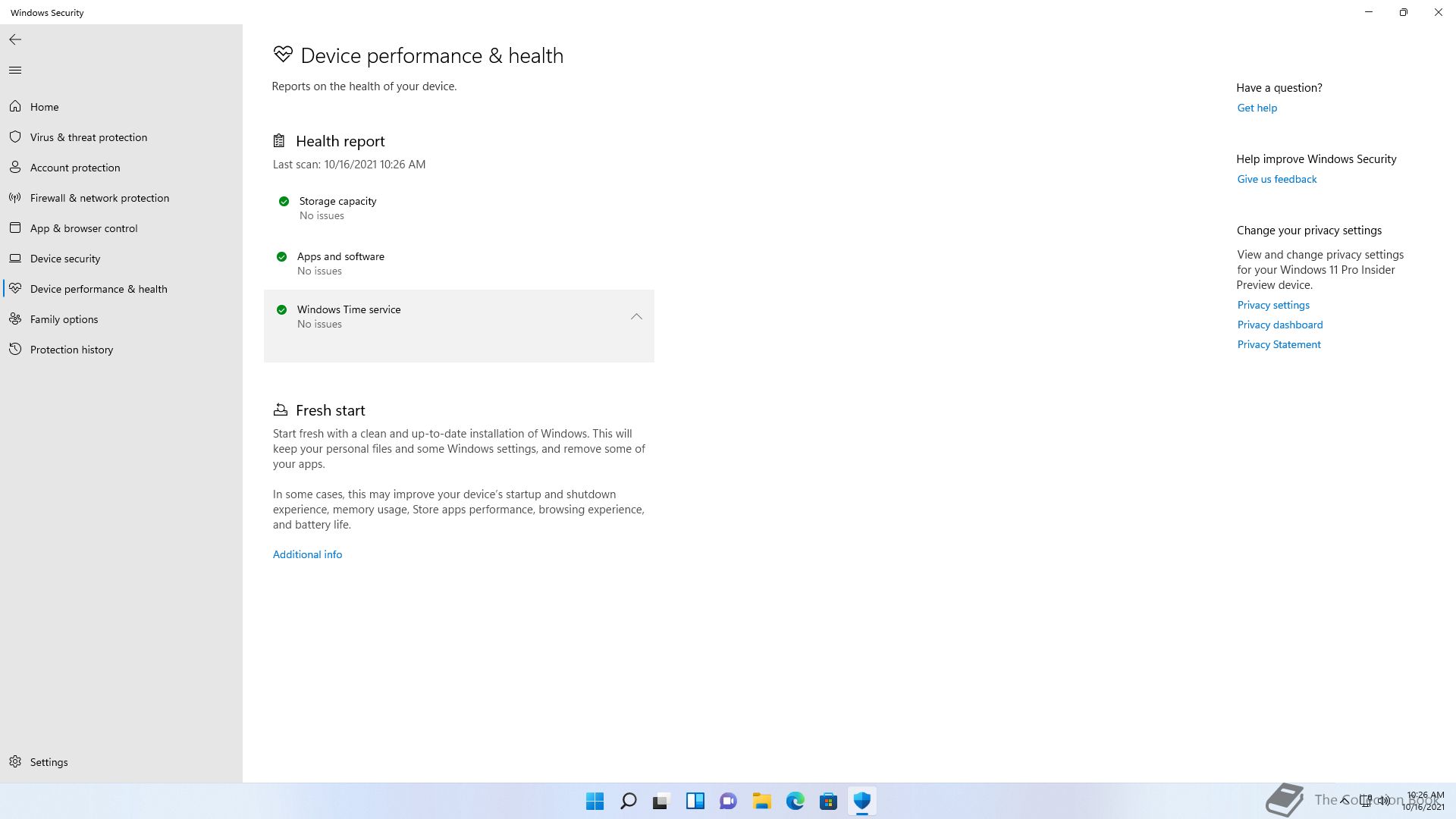Image resolution: width=1456 pixels, height=819 pixels.
Task: Click the 'Fresh start' heading
Action: click(x=330, y=410)
